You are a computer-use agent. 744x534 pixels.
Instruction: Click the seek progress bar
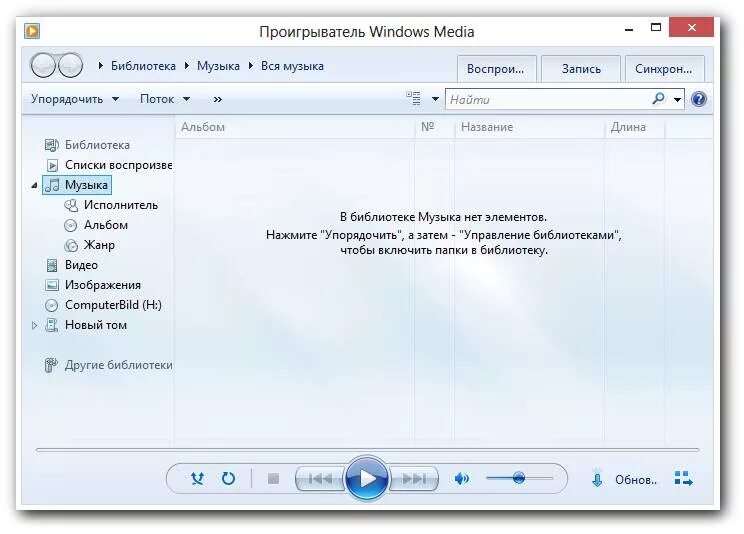[367, 449]
